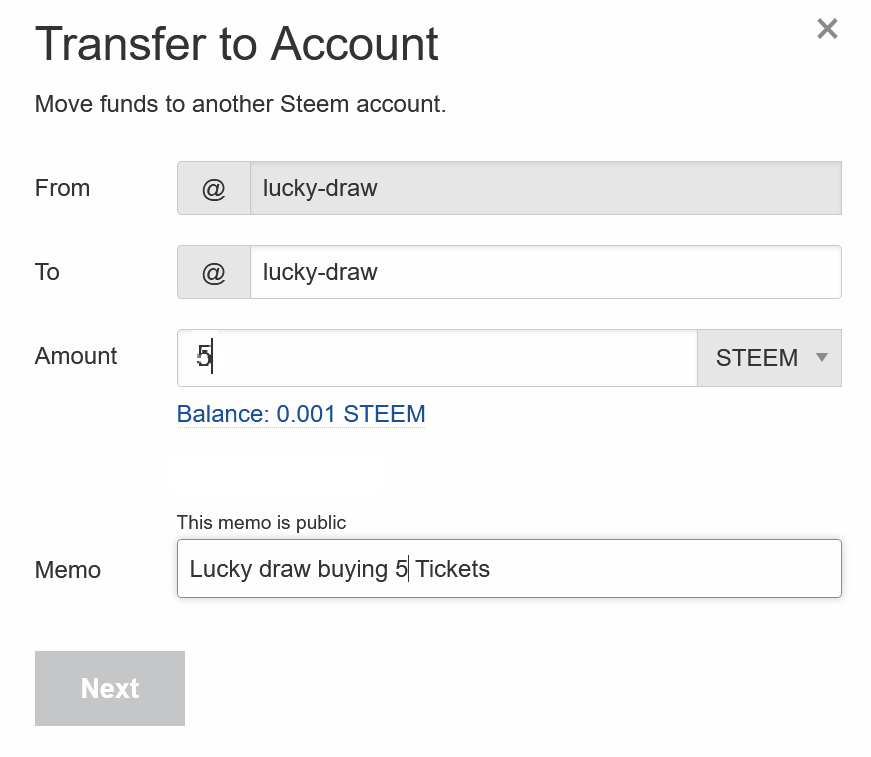This screenshot has width=871, height=757.
Task: Click inside the Amount input box
Action: (437, 358)
